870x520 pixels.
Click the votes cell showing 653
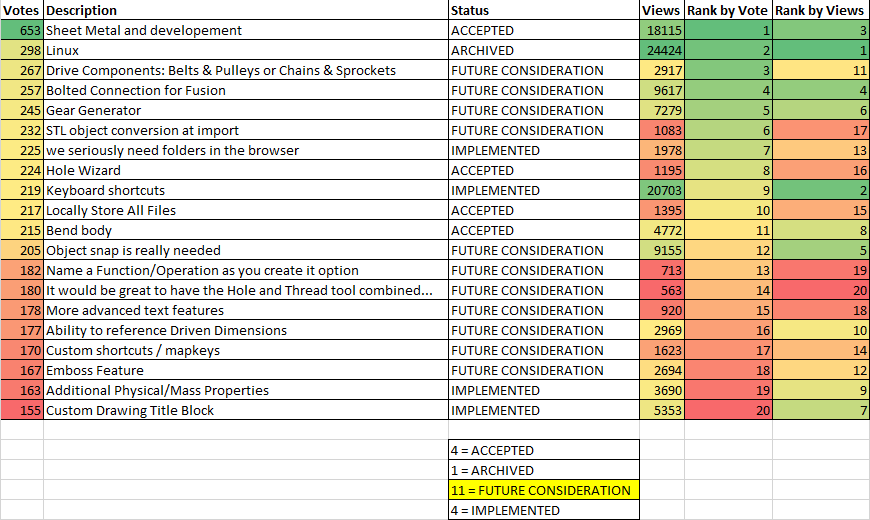22,30
